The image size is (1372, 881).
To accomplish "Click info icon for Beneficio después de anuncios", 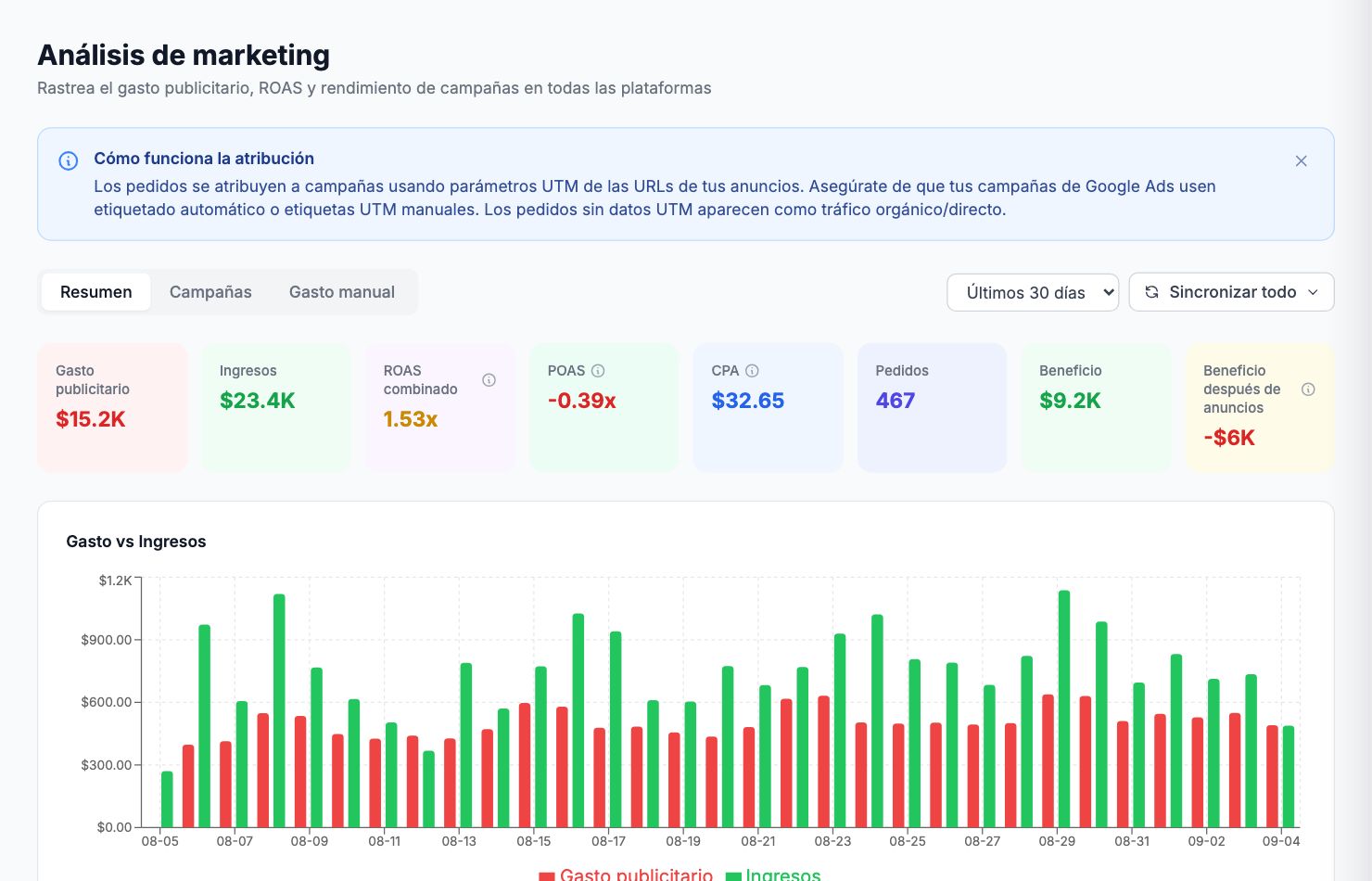I will coord(1308,389).
